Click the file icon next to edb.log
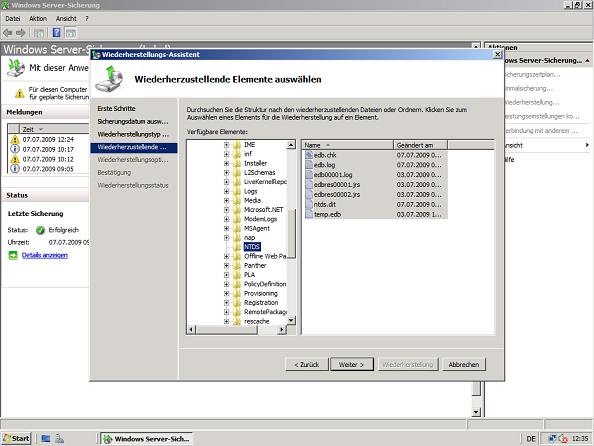This screenshot has width=594, height=446. coord(309,164)
